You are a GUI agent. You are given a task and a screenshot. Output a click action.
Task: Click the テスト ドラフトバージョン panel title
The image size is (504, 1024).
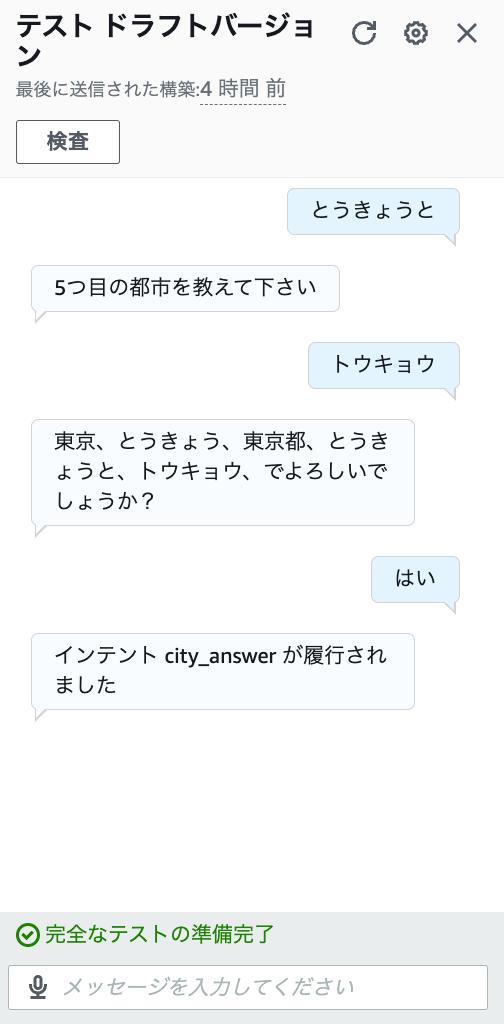166,41
